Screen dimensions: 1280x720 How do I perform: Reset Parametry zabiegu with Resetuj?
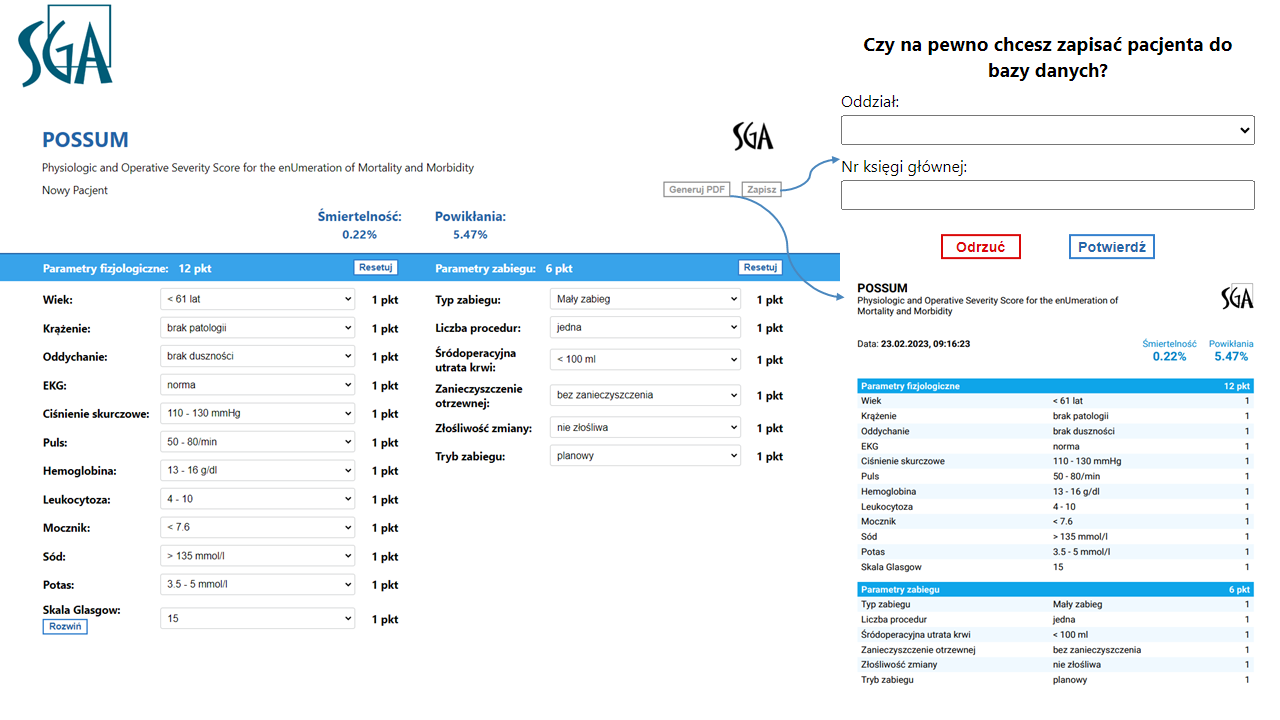pos(760,267)
